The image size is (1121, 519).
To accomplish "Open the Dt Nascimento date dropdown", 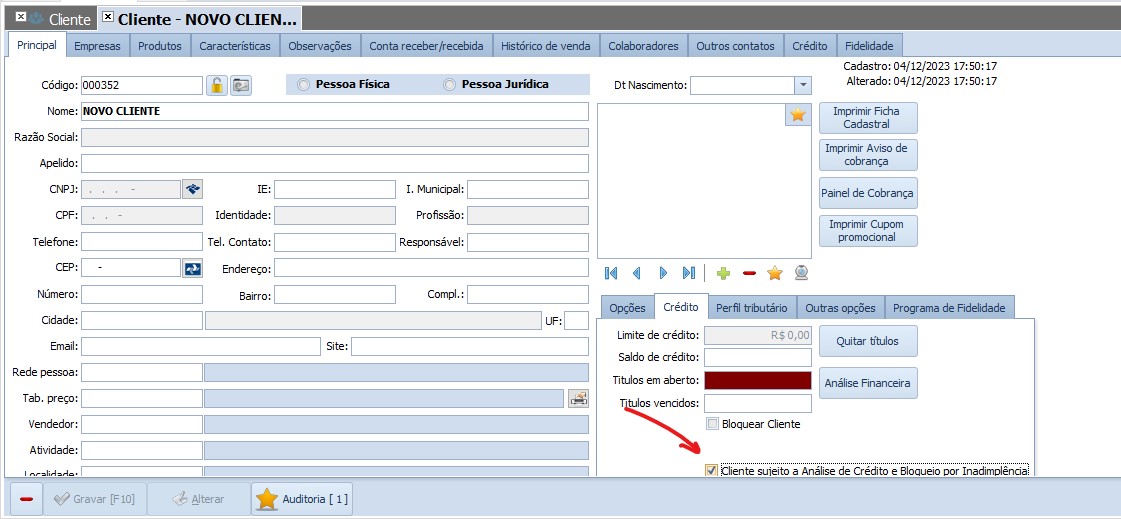I will [802, 85].
